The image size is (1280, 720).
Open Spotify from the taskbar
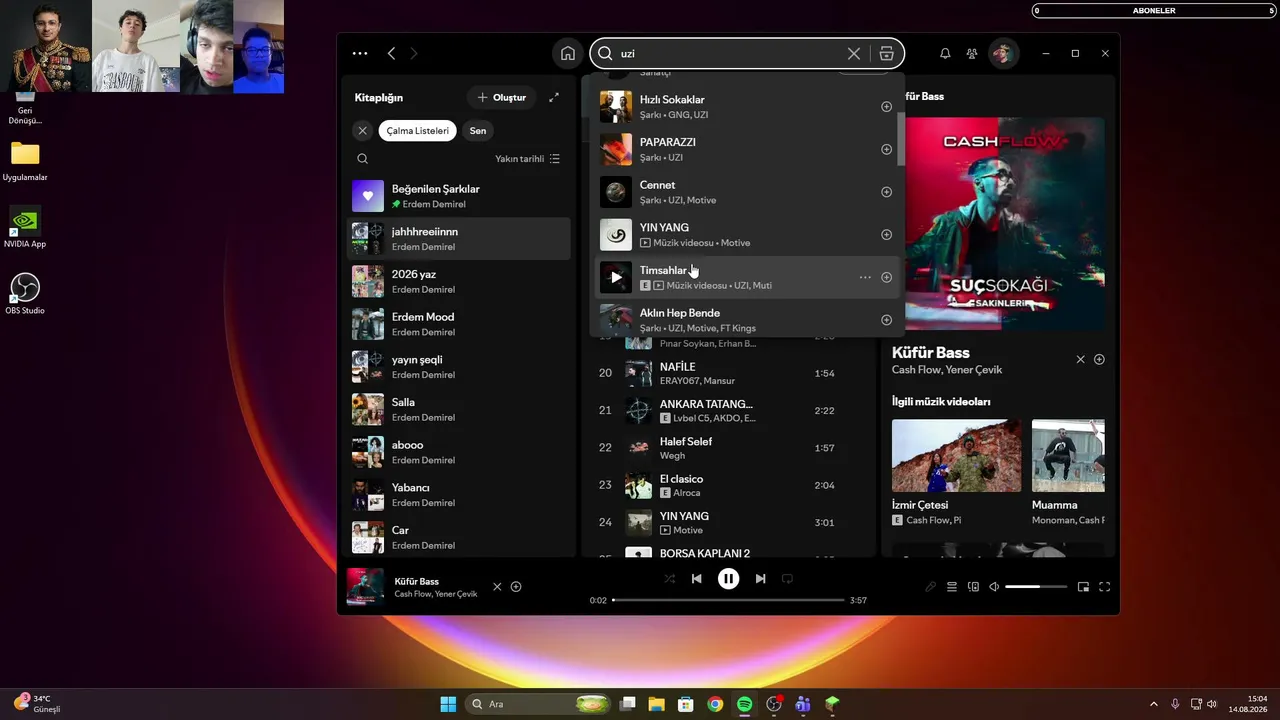(x=744, y=704)
